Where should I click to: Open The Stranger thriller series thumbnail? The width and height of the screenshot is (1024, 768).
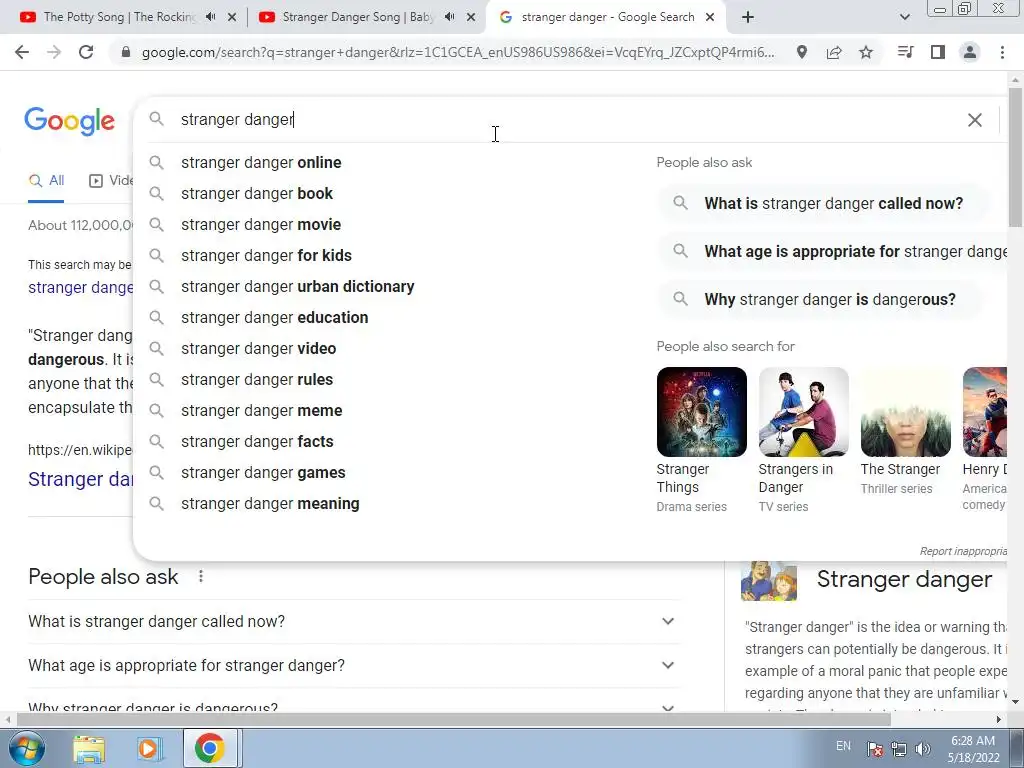pos(906,412)
